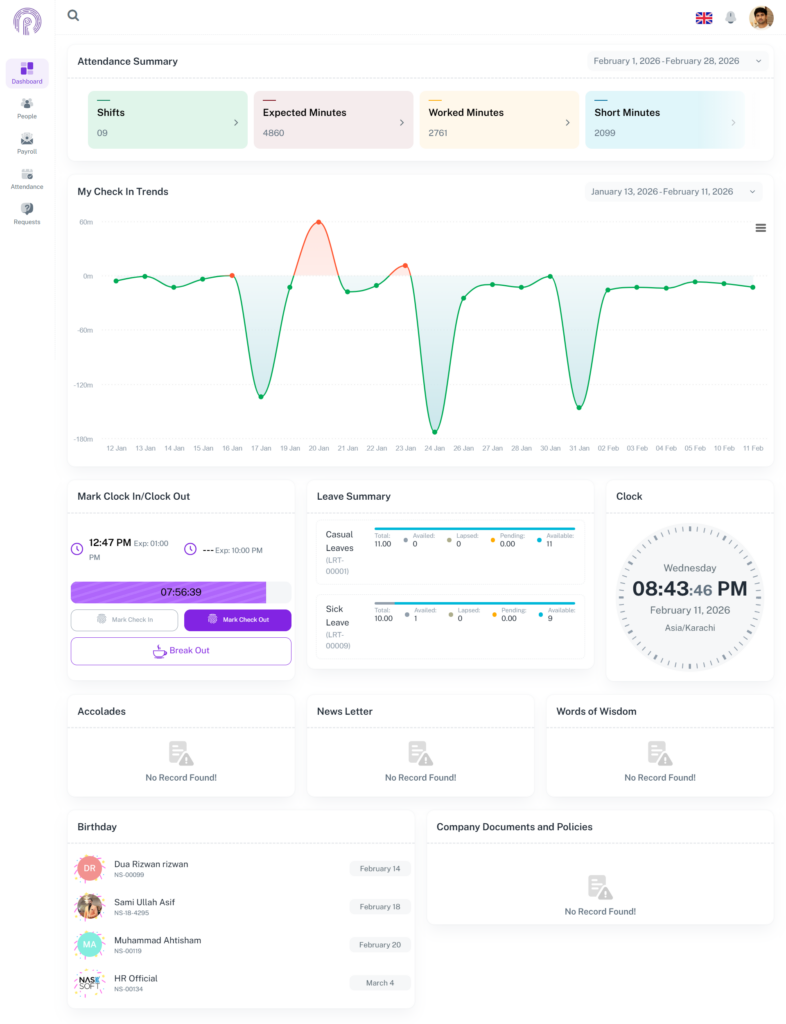Open the search magnifier icon
The width and height of the screenshot is (786, 1024).
tap(73, 15)
